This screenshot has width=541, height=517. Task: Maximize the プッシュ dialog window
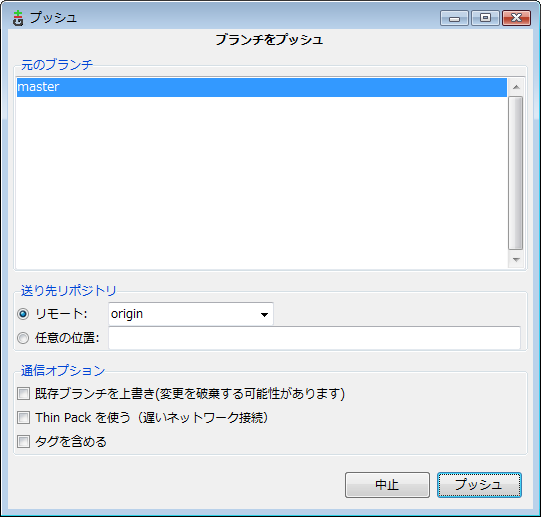485,18
